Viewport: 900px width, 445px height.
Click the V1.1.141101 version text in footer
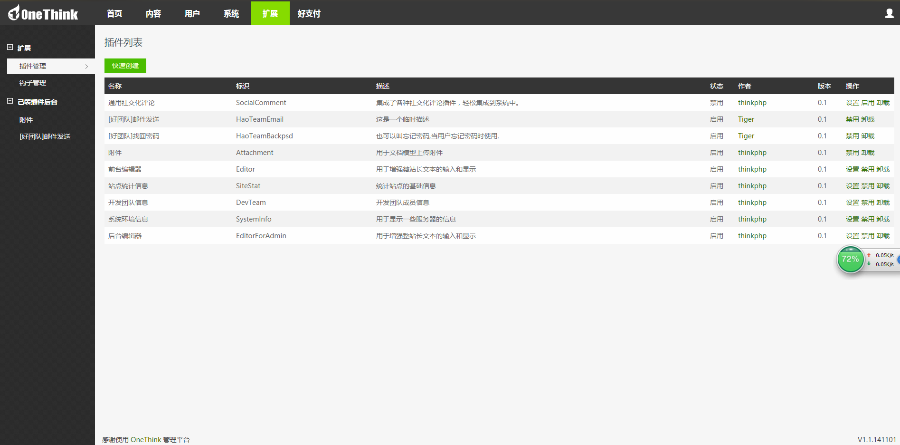[876, 440]
